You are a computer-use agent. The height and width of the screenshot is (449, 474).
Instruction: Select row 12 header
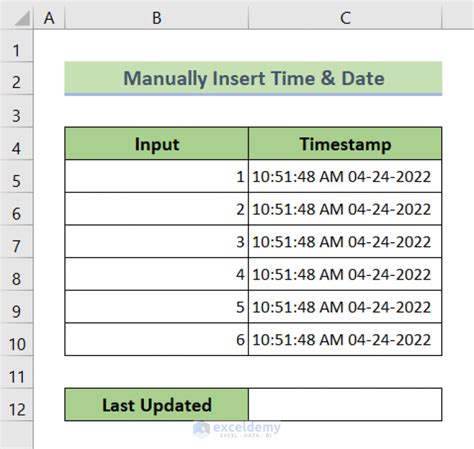16,405
